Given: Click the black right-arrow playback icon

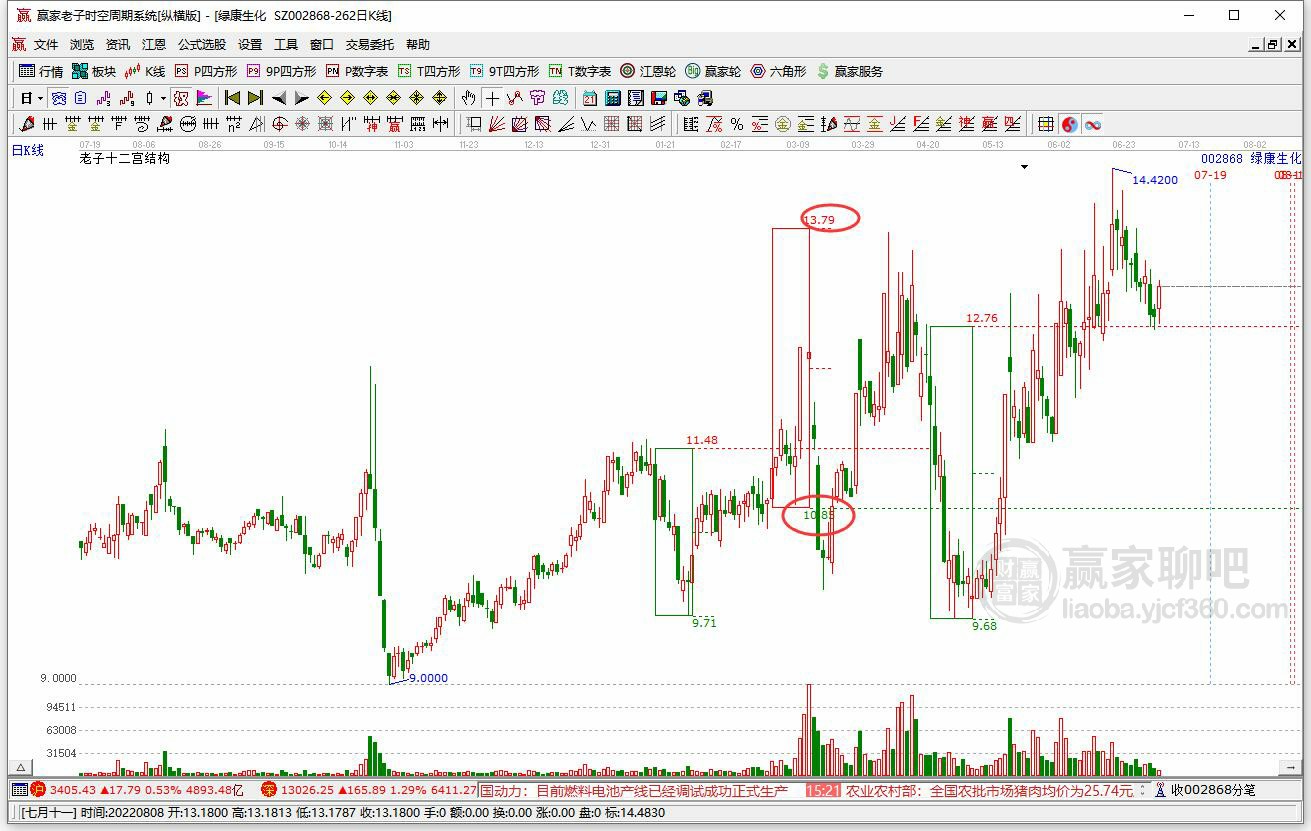Looking at the screenshot, I should pyautogui.click(x=301, y=98).
